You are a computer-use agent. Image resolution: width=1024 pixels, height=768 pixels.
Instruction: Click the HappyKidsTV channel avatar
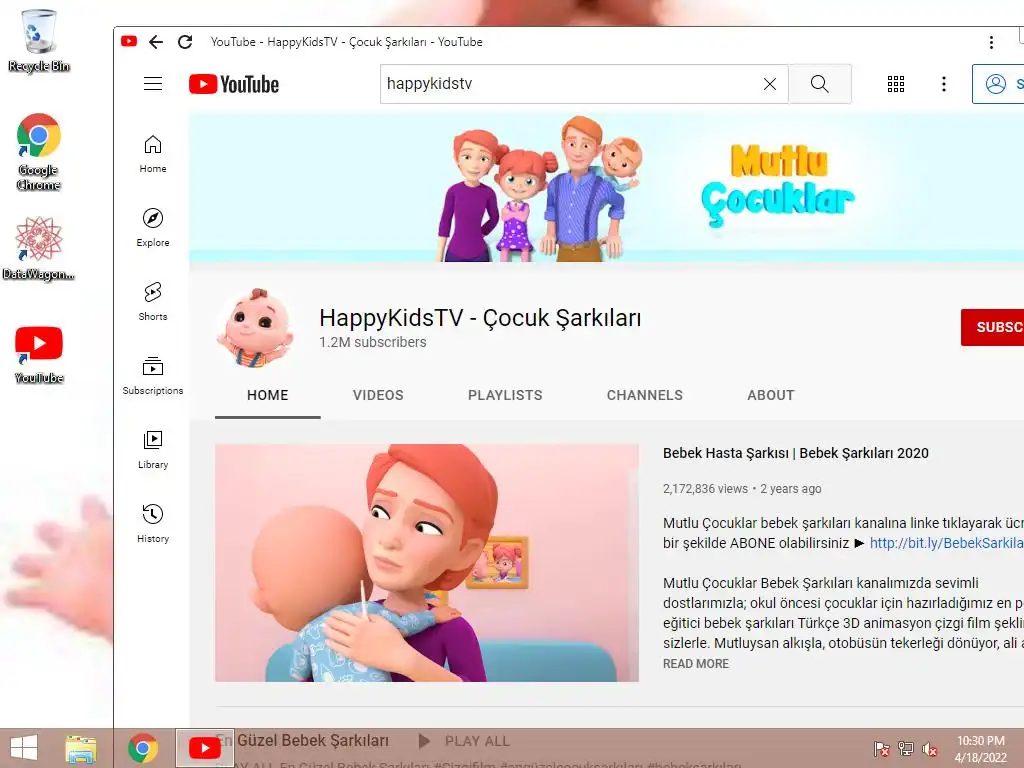point(255,328)
